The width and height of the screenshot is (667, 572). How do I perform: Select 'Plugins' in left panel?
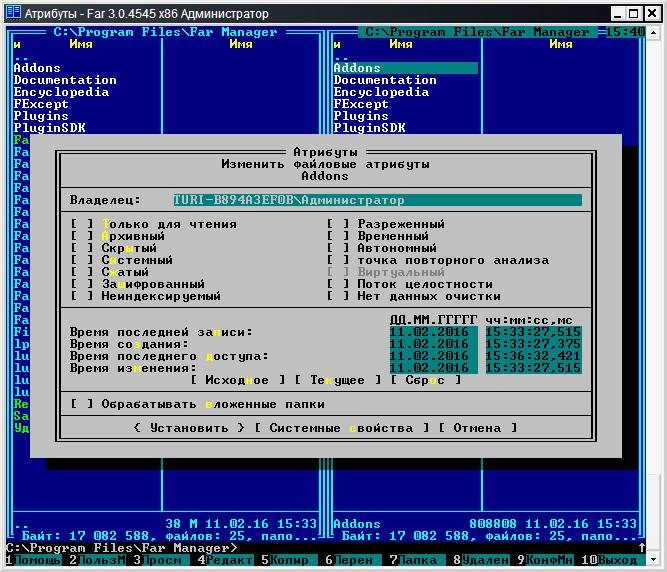(x=41, y=116)
